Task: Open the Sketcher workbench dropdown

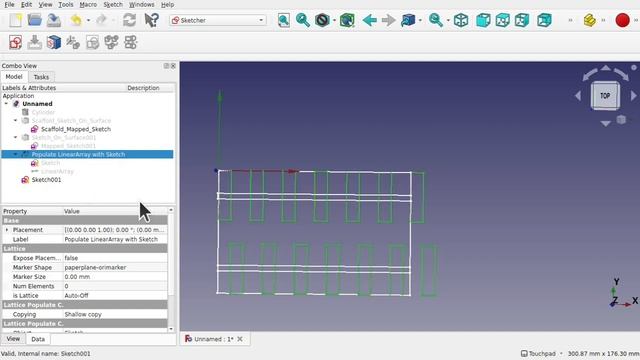Action: [x=218, y=20]
